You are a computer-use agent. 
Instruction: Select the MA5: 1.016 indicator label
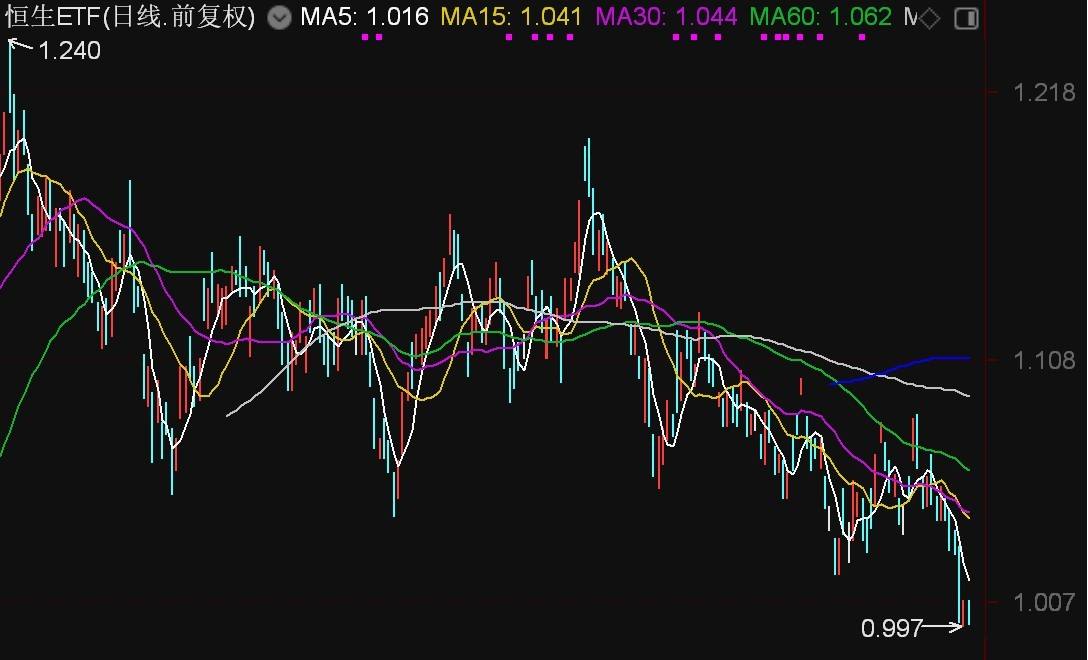pyautogui.click(x=364, y=17)
